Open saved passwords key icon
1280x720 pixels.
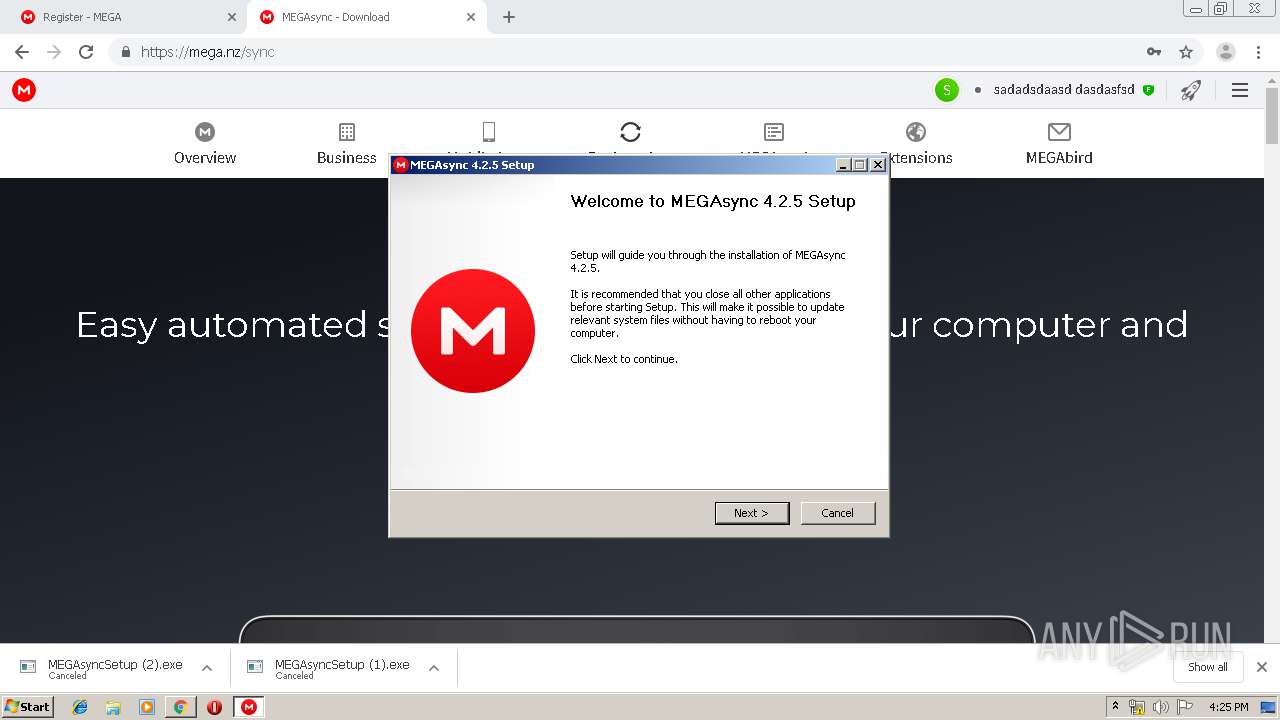(1154, 52)
